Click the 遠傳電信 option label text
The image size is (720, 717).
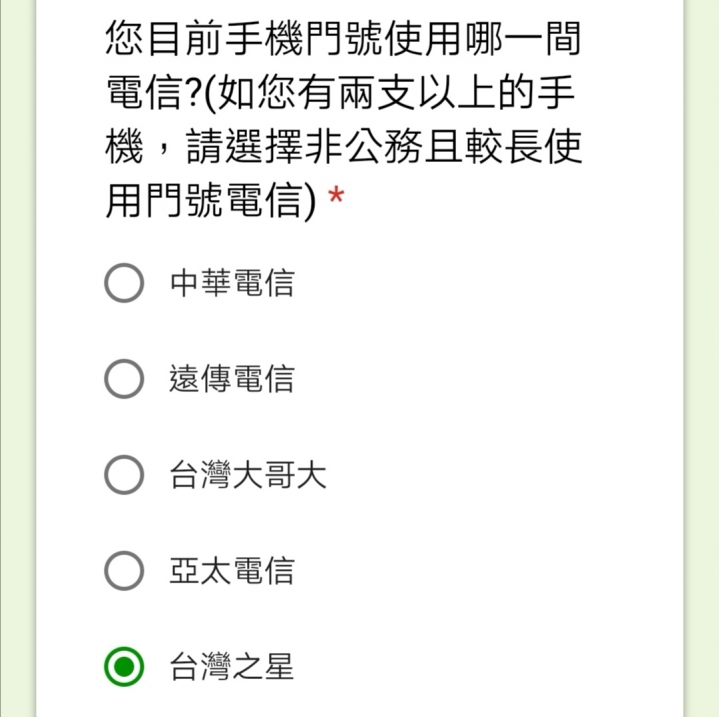232,379
